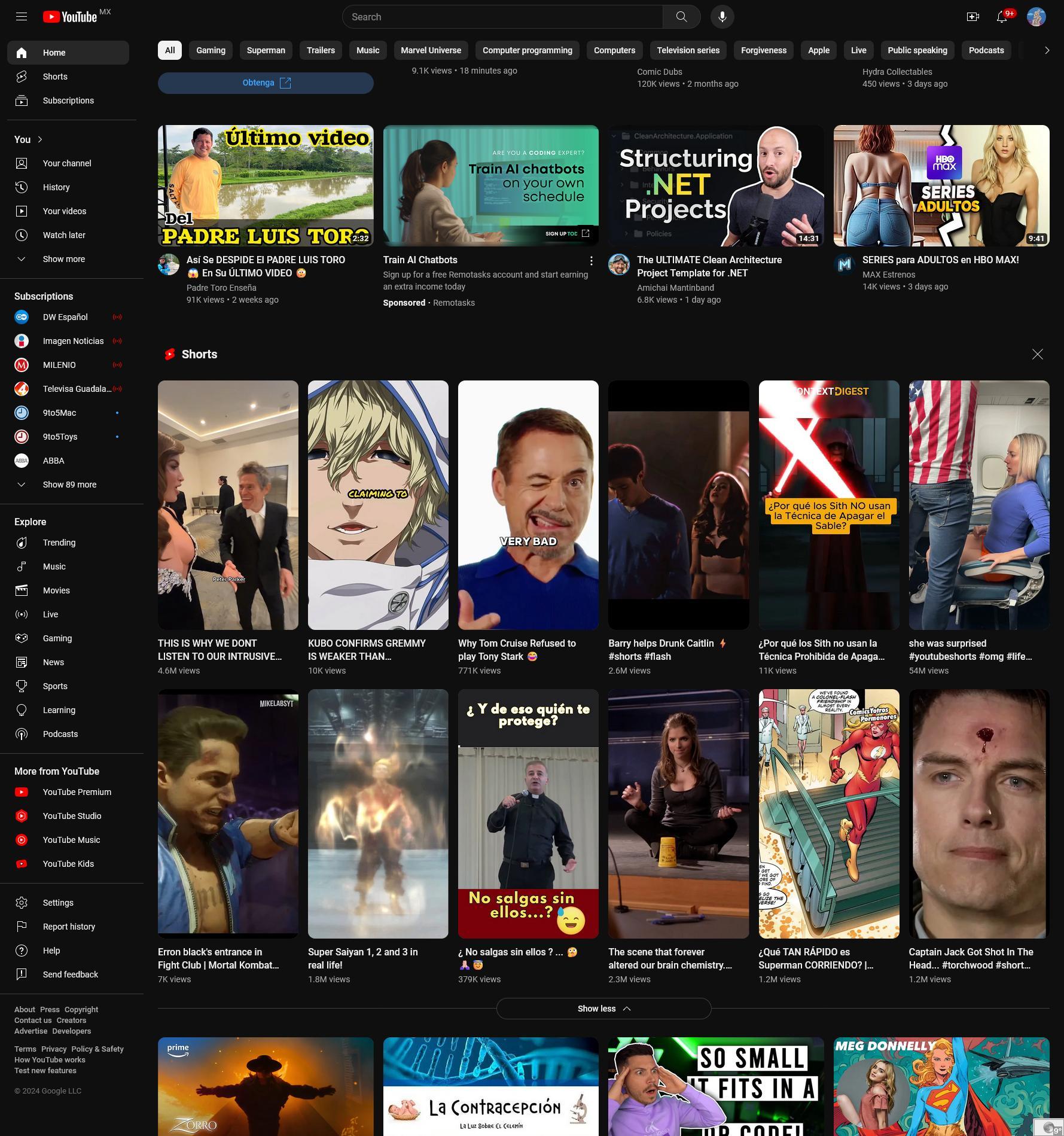Open Amichai Mantinband channel name
The width and height of the screenshot is (1064, 1136).
pos(675,288)
